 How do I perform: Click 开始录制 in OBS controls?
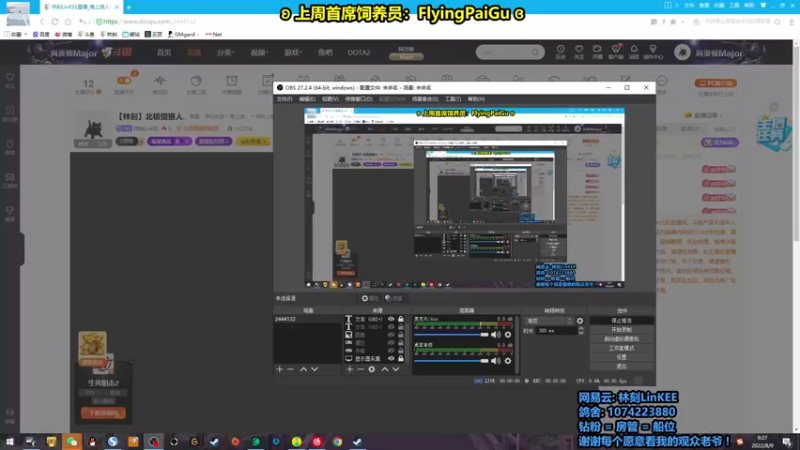point(621,330)
